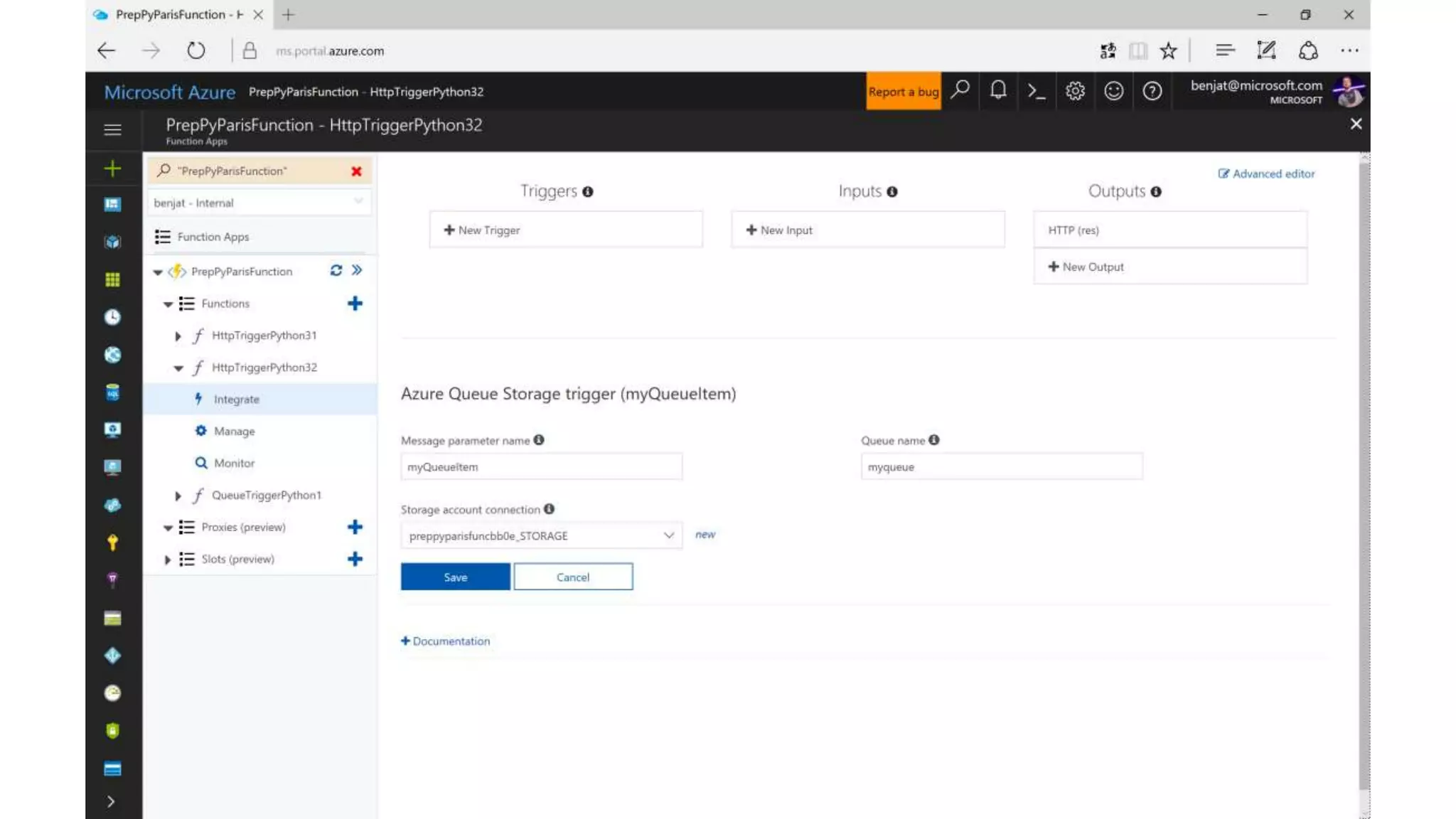Add a new function with plus icon

click(x=355, y=304)
